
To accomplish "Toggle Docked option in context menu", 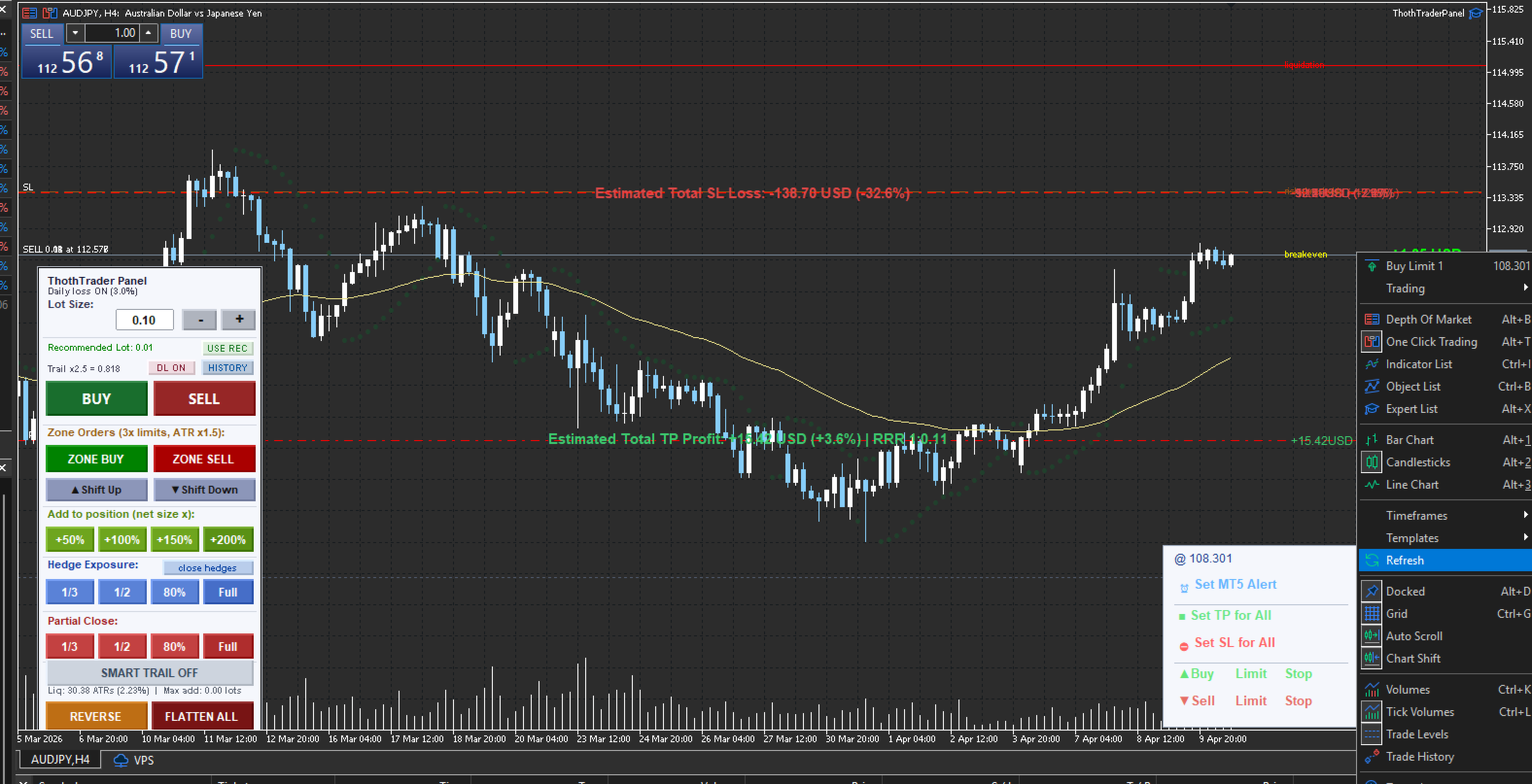I will pos(1445,592).
